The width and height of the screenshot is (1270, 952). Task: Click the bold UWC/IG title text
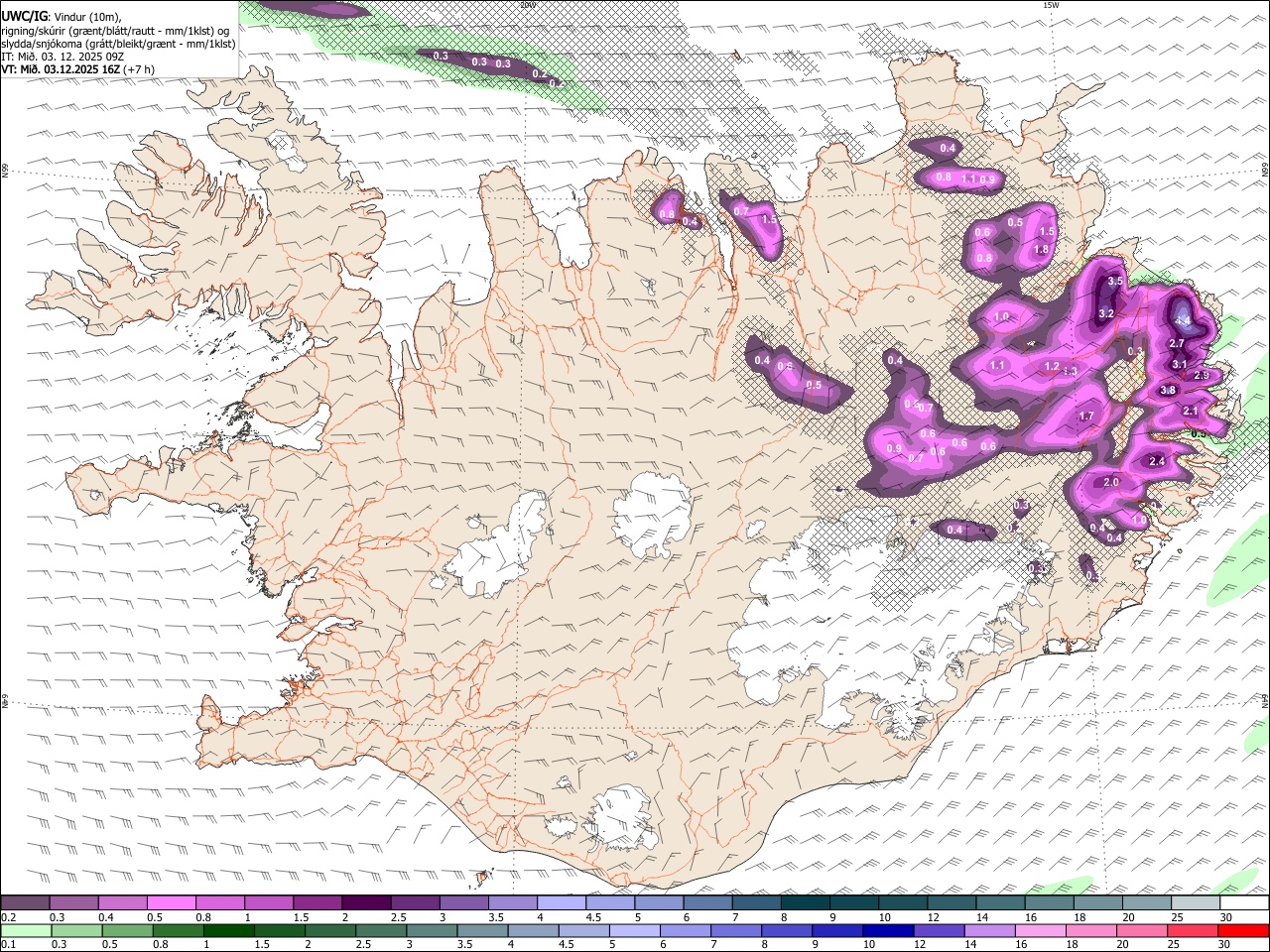tap(24, 17)
